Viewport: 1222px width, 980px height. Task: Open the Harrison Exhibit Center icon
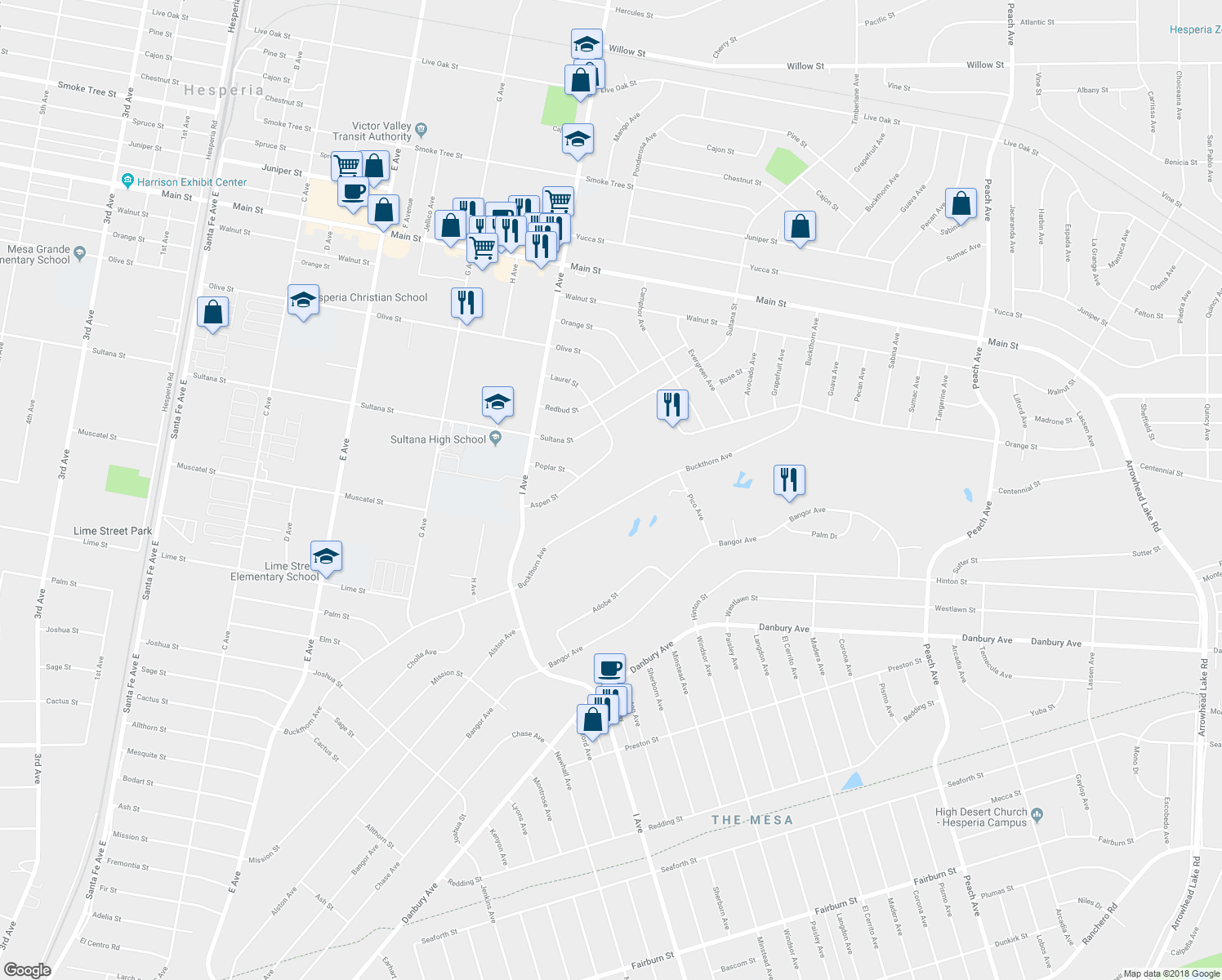[127, 181]
